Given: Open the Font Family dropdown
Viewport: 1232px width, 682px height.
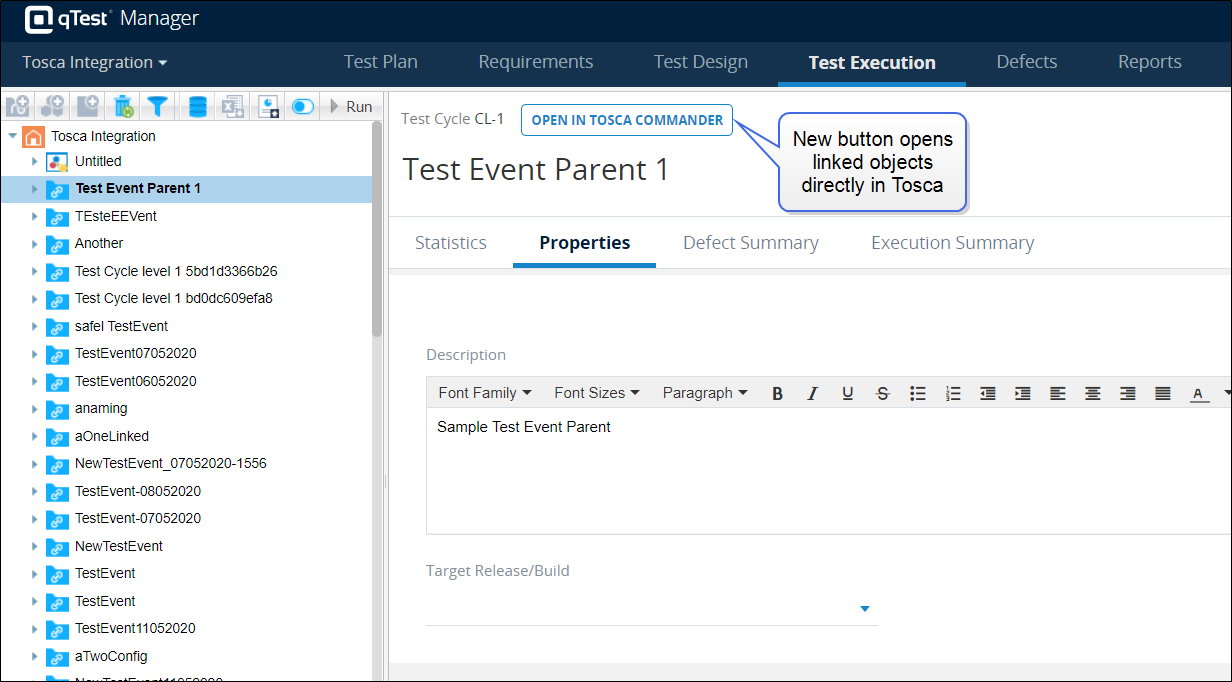Looking at the screenshot, I should (x=484, y=393).
